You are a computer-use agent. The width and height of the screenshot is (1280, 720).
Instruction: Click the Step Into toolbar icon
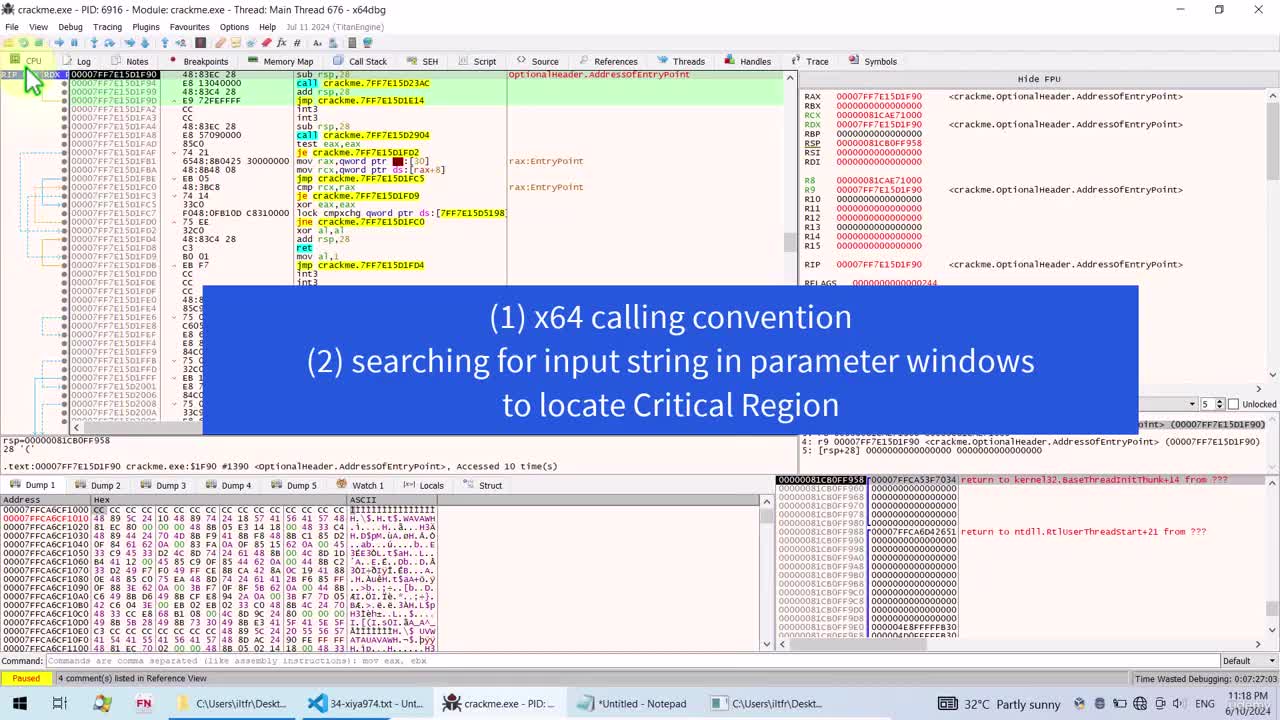pyautogui.click(x=94, y=43)
